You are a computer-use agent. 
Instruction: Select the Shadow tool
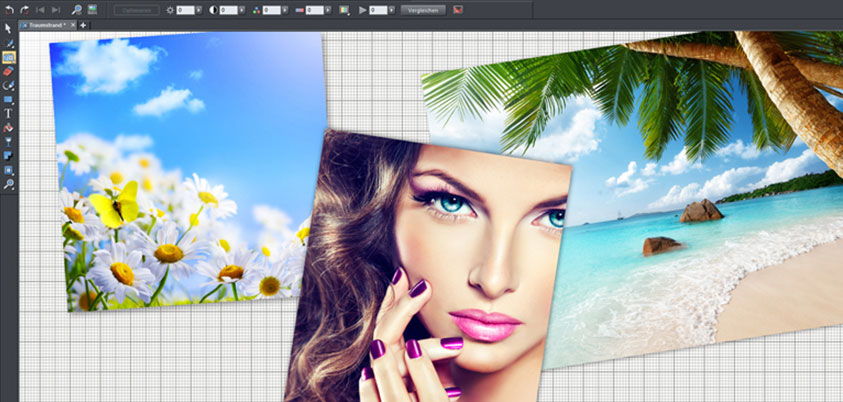(x=9, y=156)
